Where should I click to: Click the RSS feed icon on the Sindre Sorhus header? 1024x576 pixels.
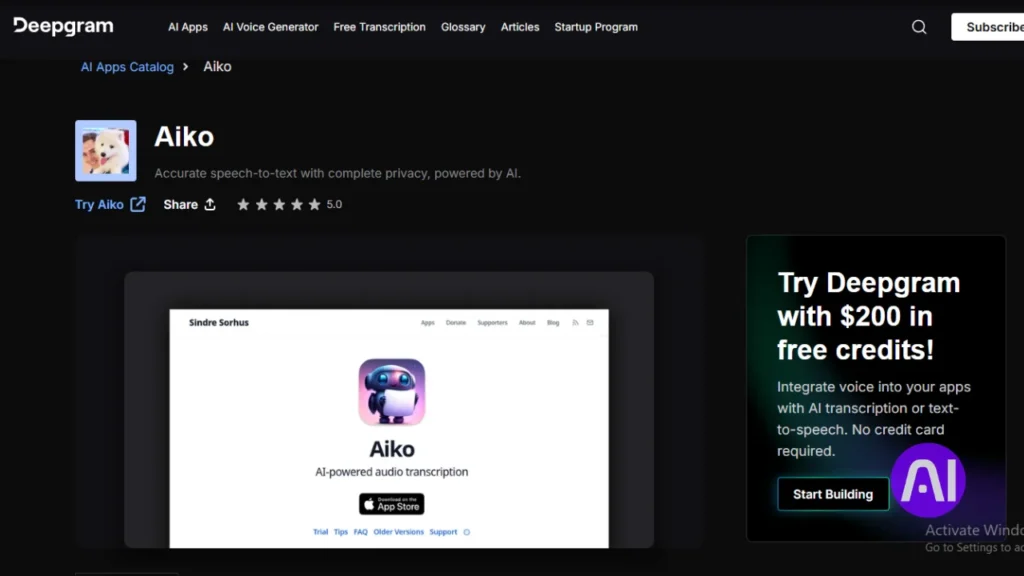575,322
